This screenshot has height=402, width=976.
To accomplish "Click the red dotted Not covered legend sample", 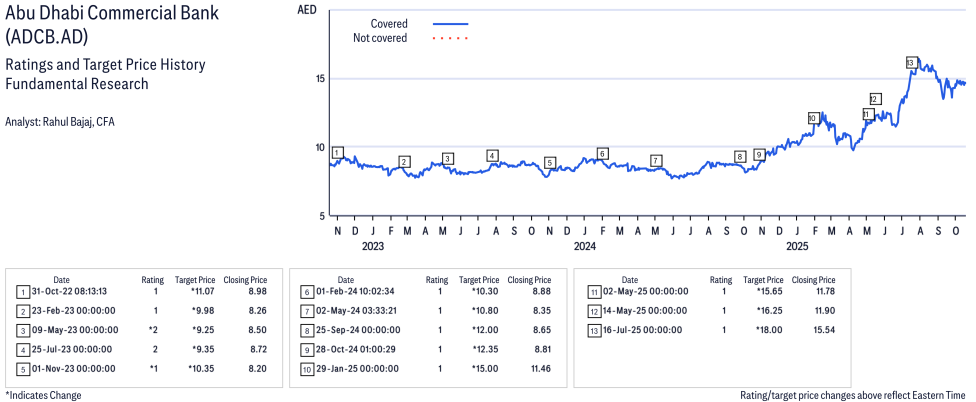I will click(451, 39).
